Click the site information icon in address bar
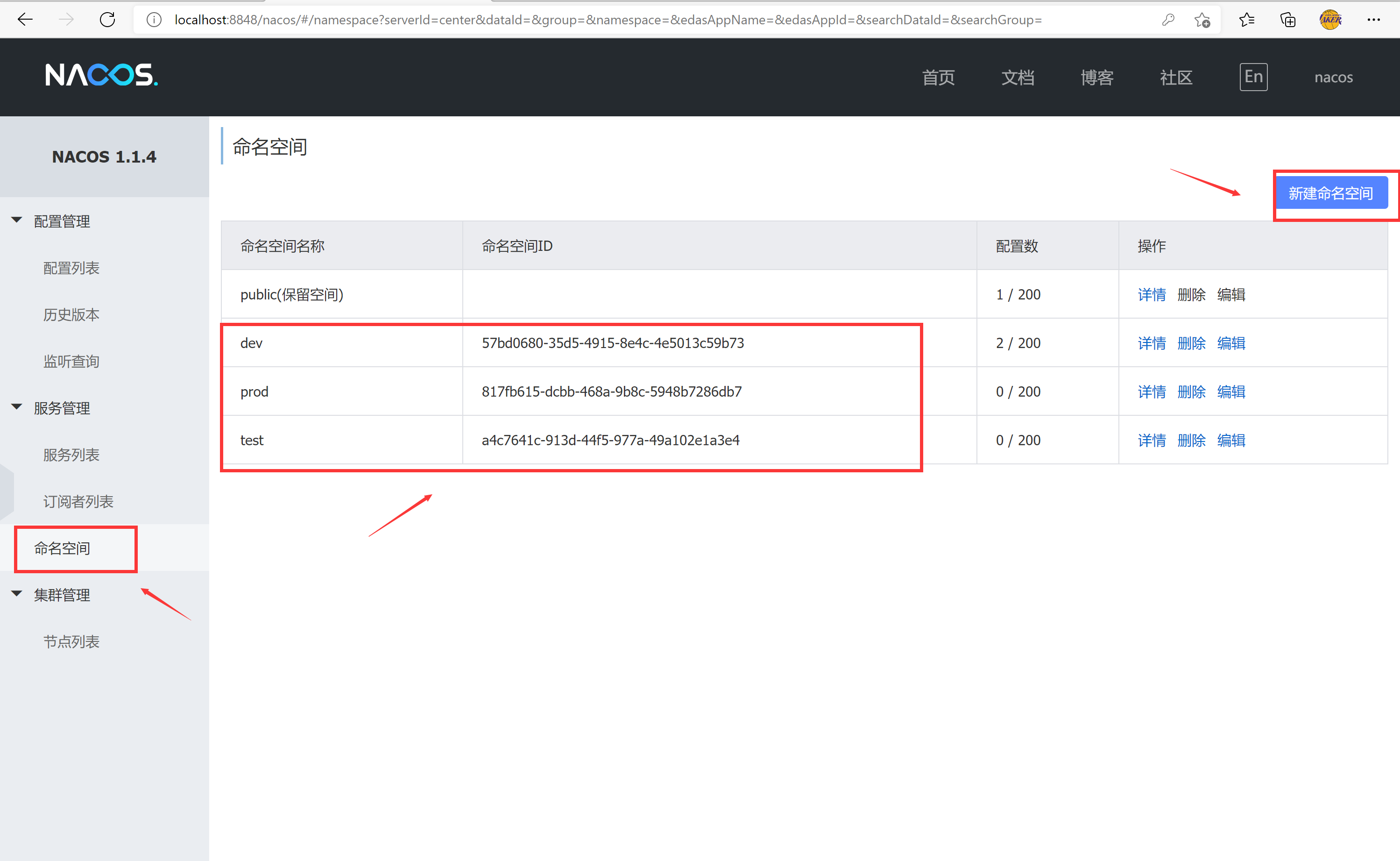1400x861 pixels. click(153, 19)
